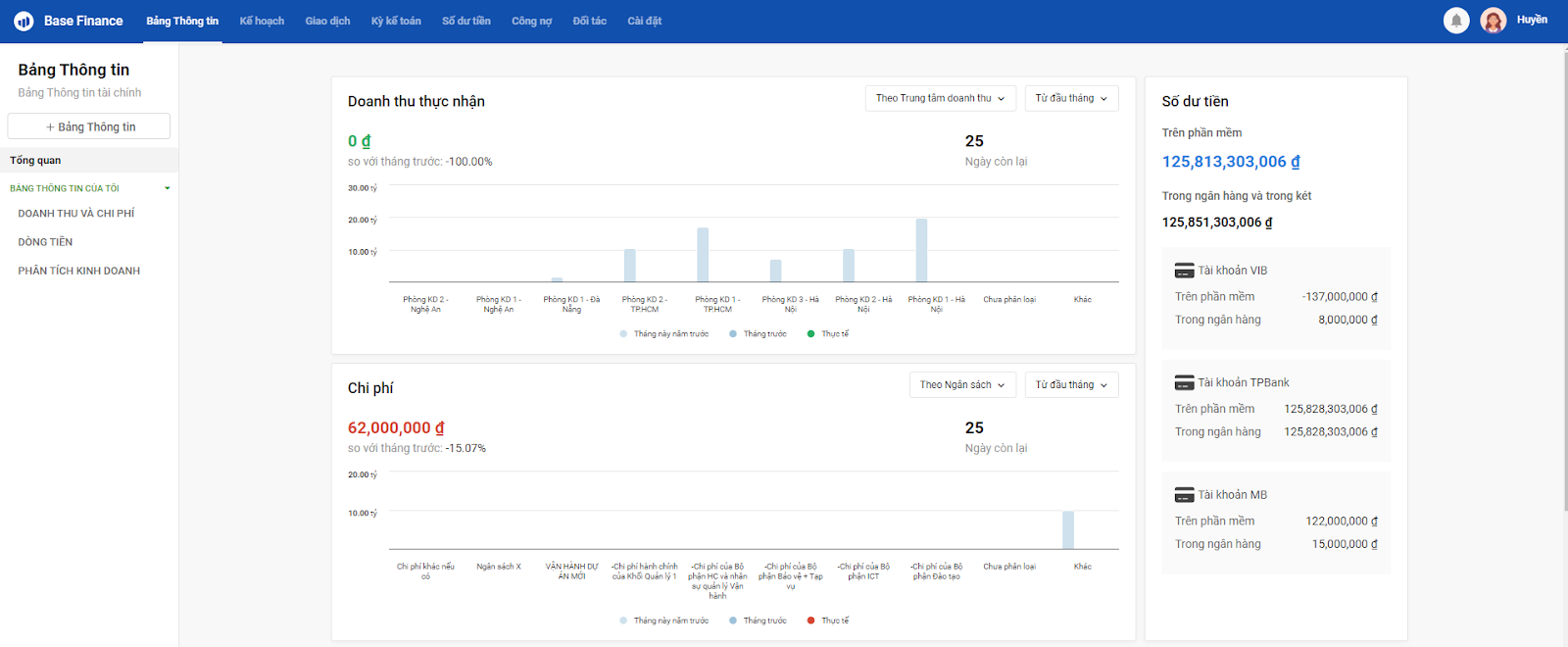Click VIB bank balance 8,000,000 ₫
The height and width of the screenshot is (647, 1568).
coord(1347,320)
